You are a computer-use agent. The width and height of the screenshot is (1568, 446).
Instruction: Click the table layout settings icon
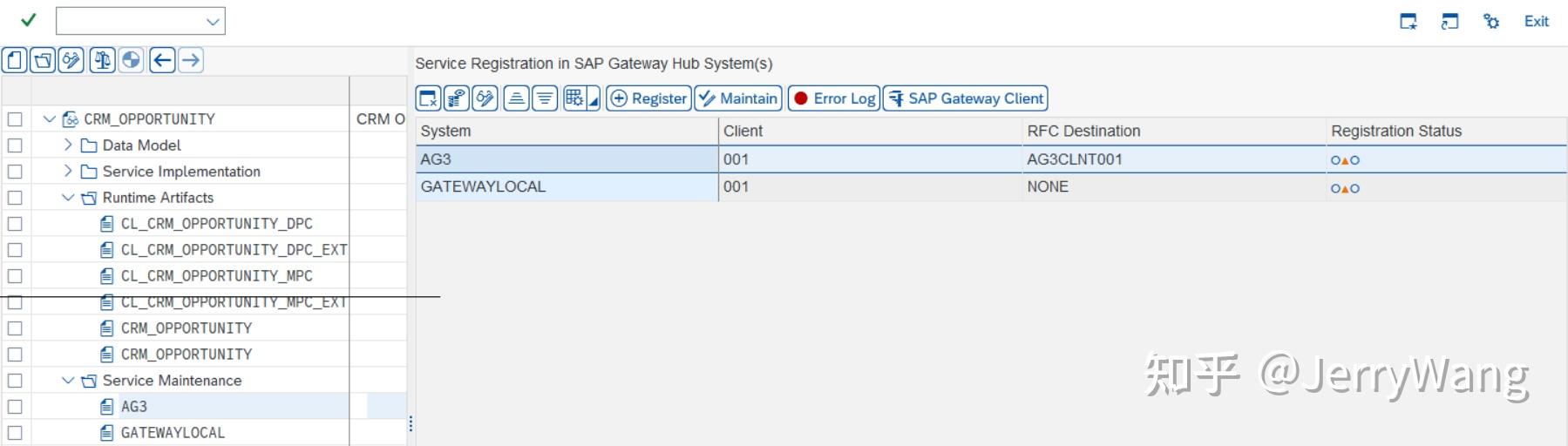(x=574, y=98)
